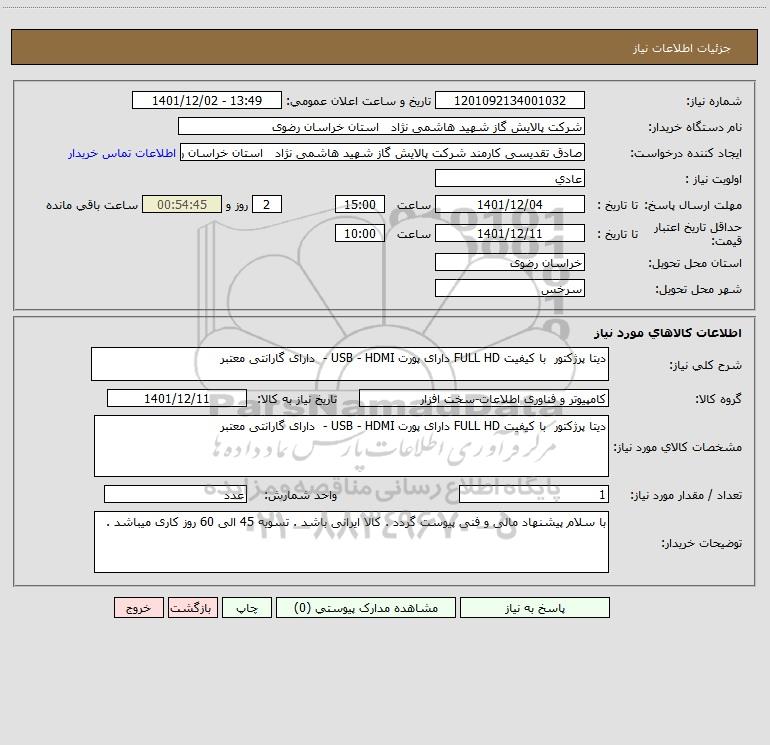
Task: Open مشاهده مدارک پیوستی (0) attachments
Action: [x=366, y=607]
